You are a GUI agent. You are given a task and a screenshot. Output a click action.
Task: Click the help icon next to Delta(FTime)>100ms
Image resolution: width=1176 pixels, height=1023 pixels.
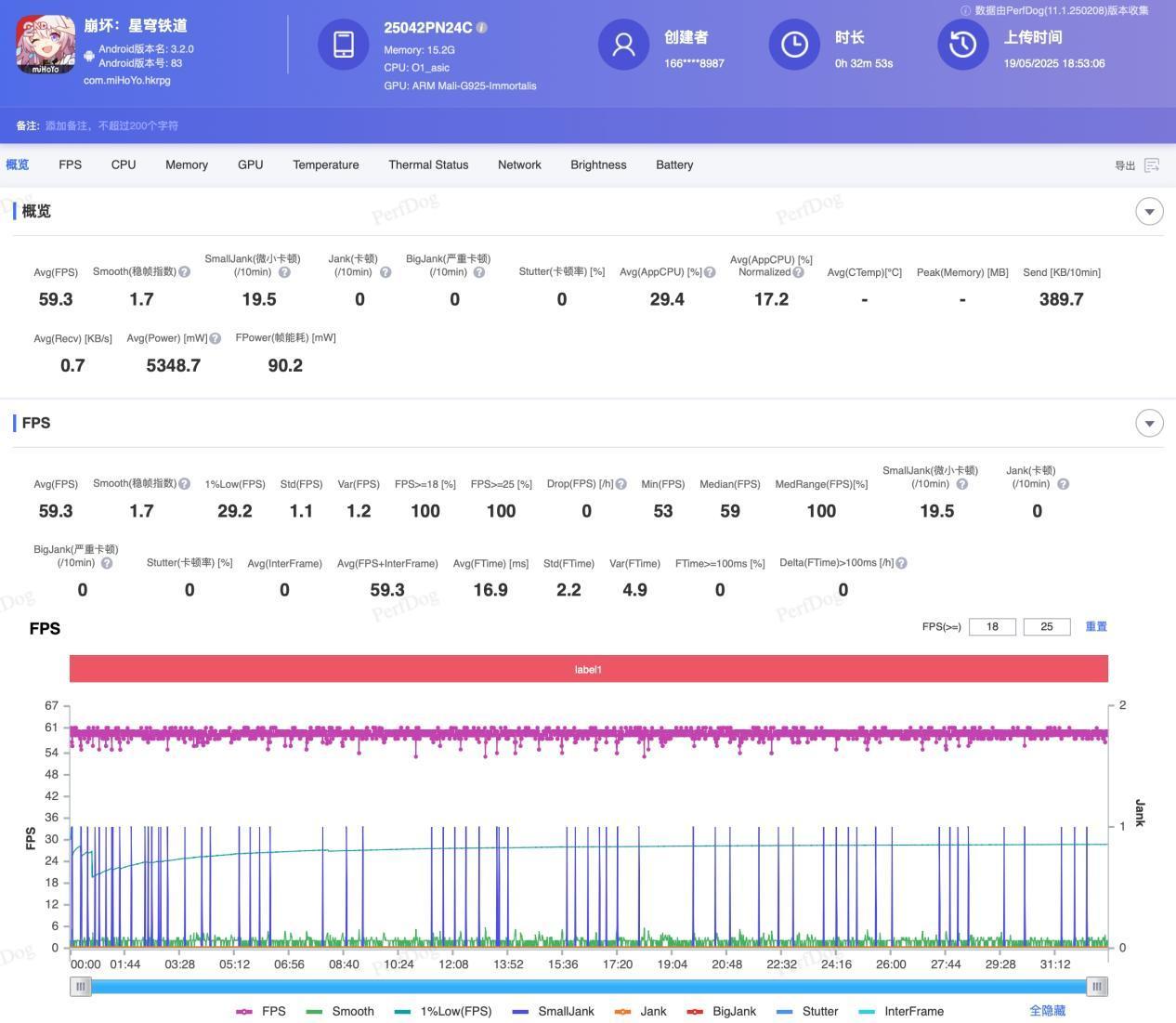click(901, 563)
